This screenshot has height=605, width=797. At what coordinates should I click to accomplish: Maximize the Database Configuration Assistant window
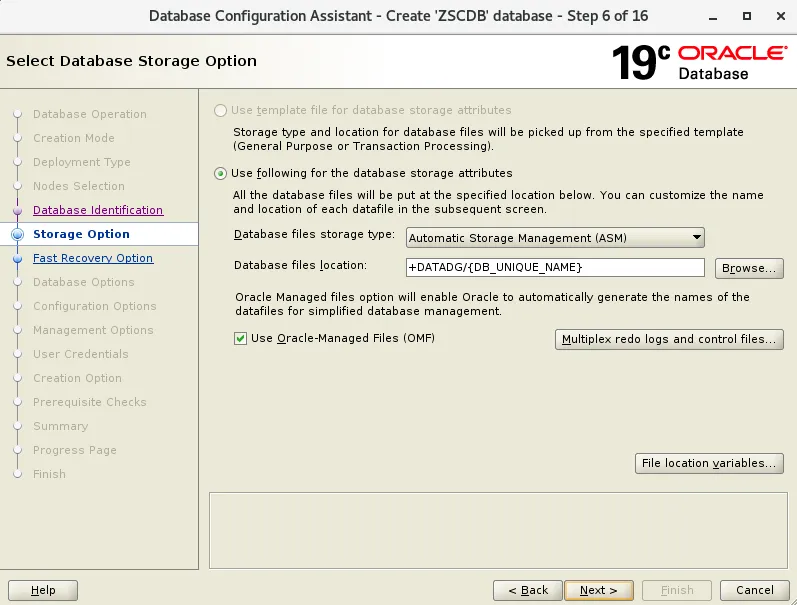pos(747,16)
